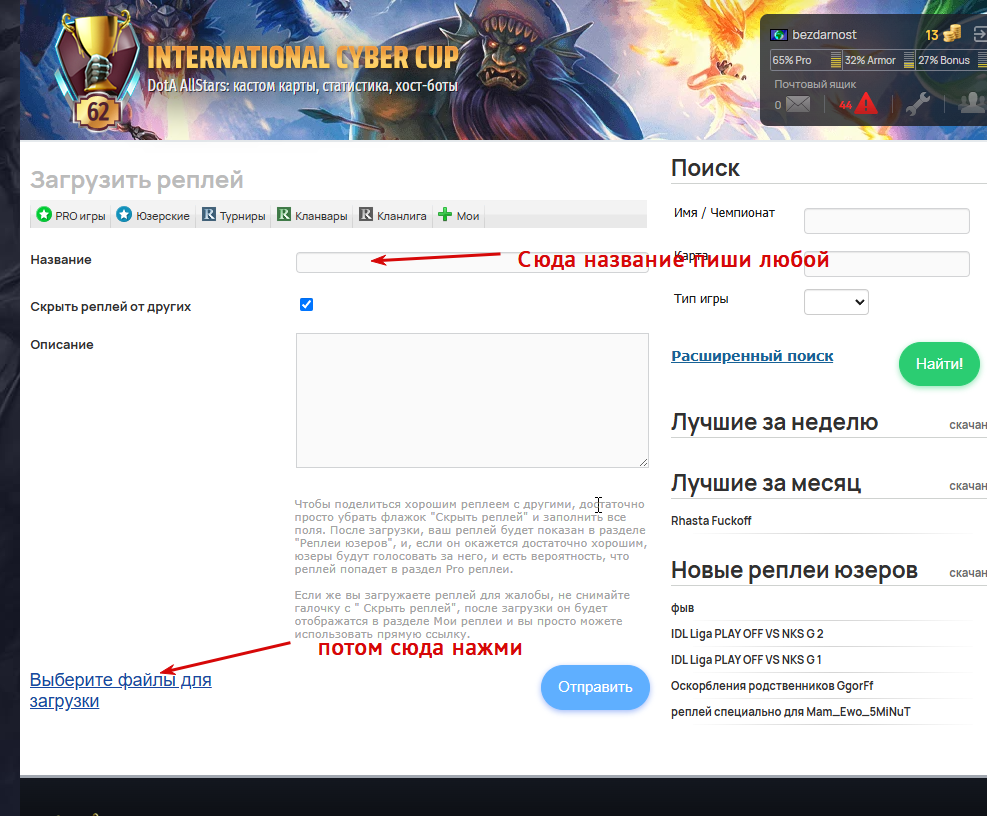The image size is (987, 816).
Task: Open the фыв replay entry
Action: pyautogui.click(x=682, y=608)
